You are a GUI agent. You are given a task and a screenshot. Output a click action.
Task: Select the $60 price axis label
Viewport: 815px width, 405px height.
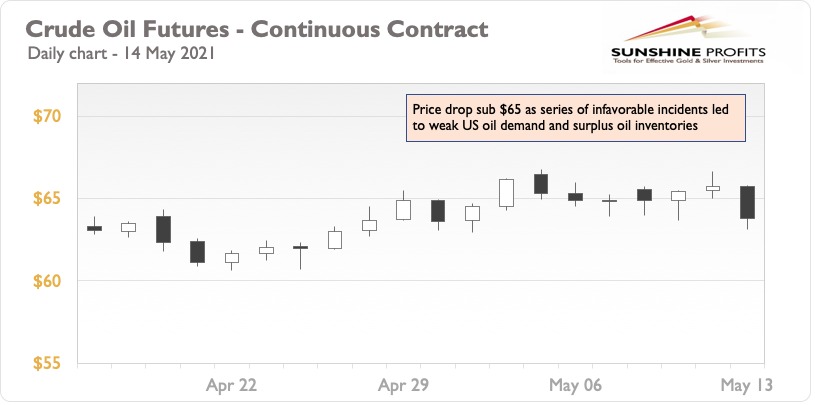tap(47, 281)
